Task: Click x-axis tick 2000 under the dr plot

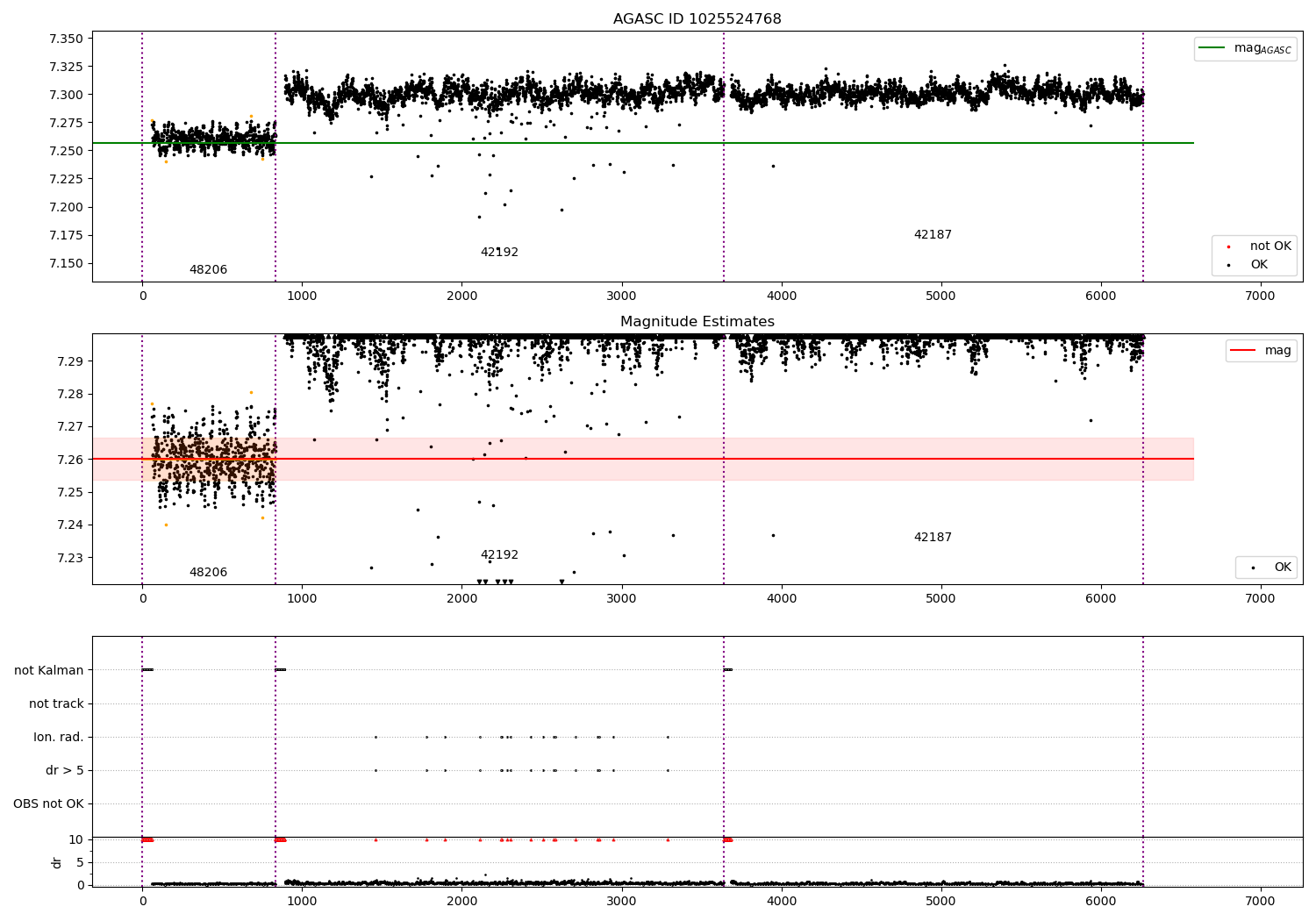Action: 461,902
